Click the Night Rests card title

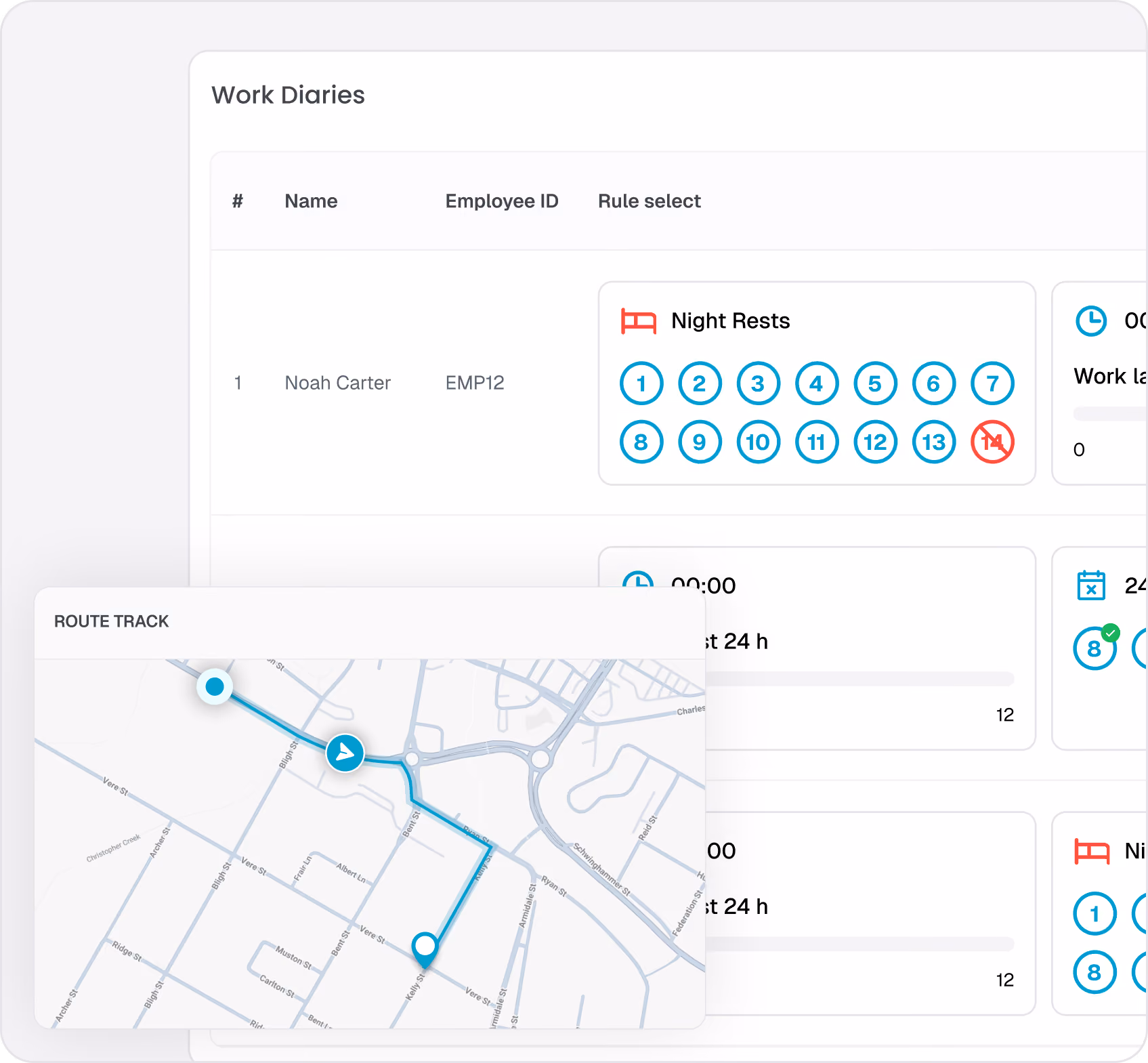[x=730, y=321]
